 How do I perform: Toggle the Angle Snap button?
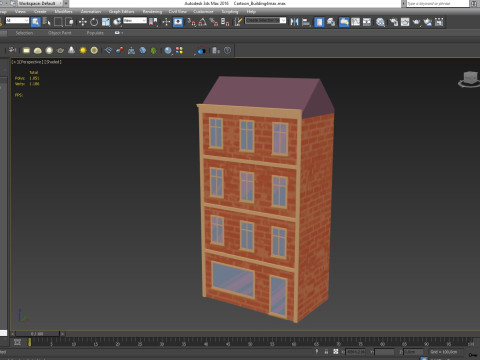click(202, 22)
